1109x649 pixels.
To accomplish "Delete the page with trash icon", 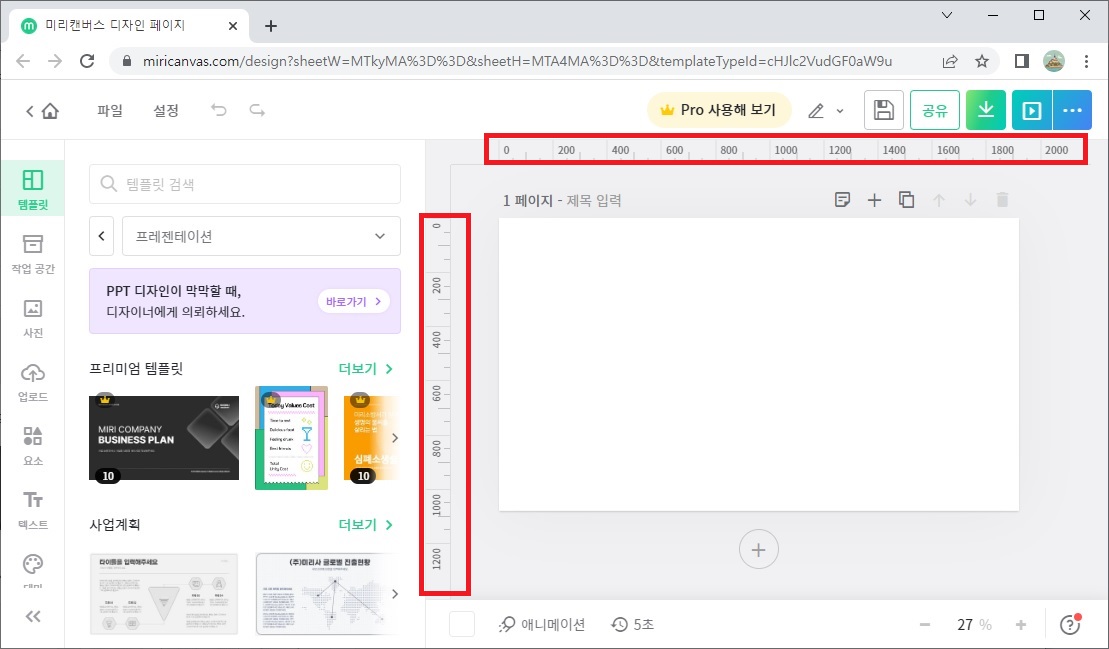I will (1002, 200).
